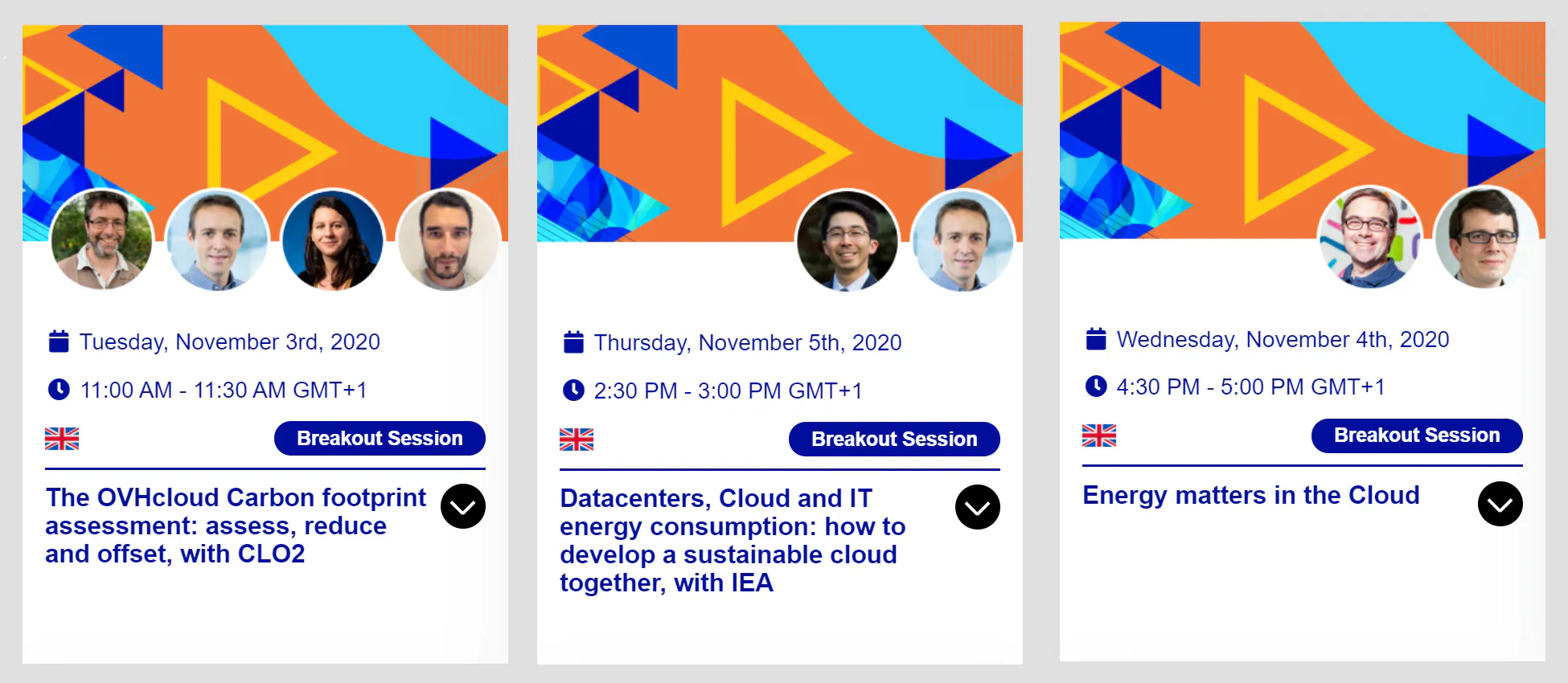
Task: Open the OVHcloud Carbon footprint assessment title
Action: (236, 526)
